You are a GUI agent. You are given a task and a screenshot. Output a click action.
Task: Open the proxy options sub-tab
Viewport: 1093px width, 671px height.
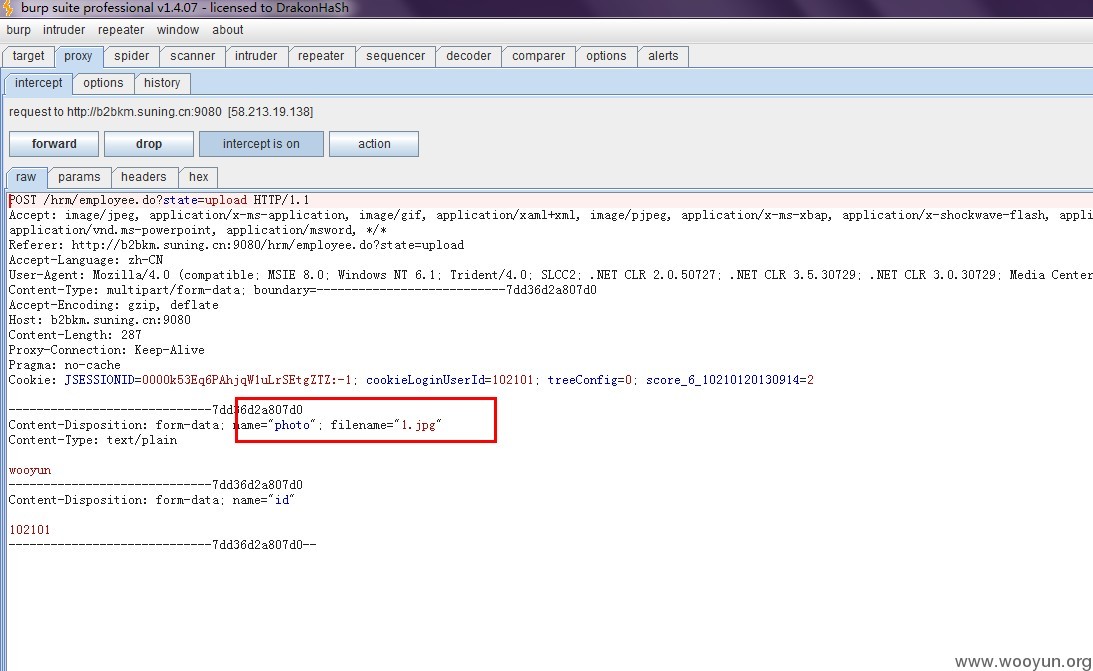103,83
